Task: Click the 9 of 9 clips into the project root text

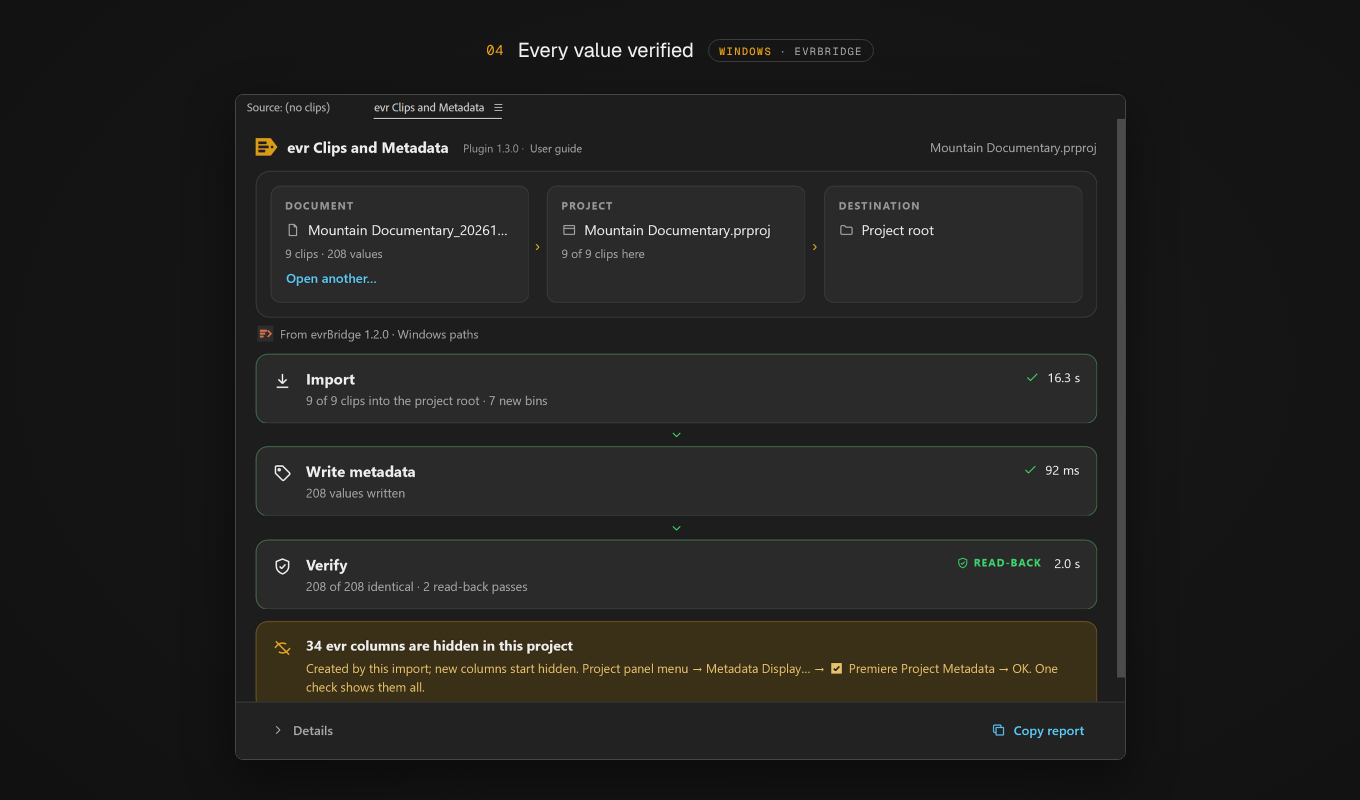Action: (393, 401)
